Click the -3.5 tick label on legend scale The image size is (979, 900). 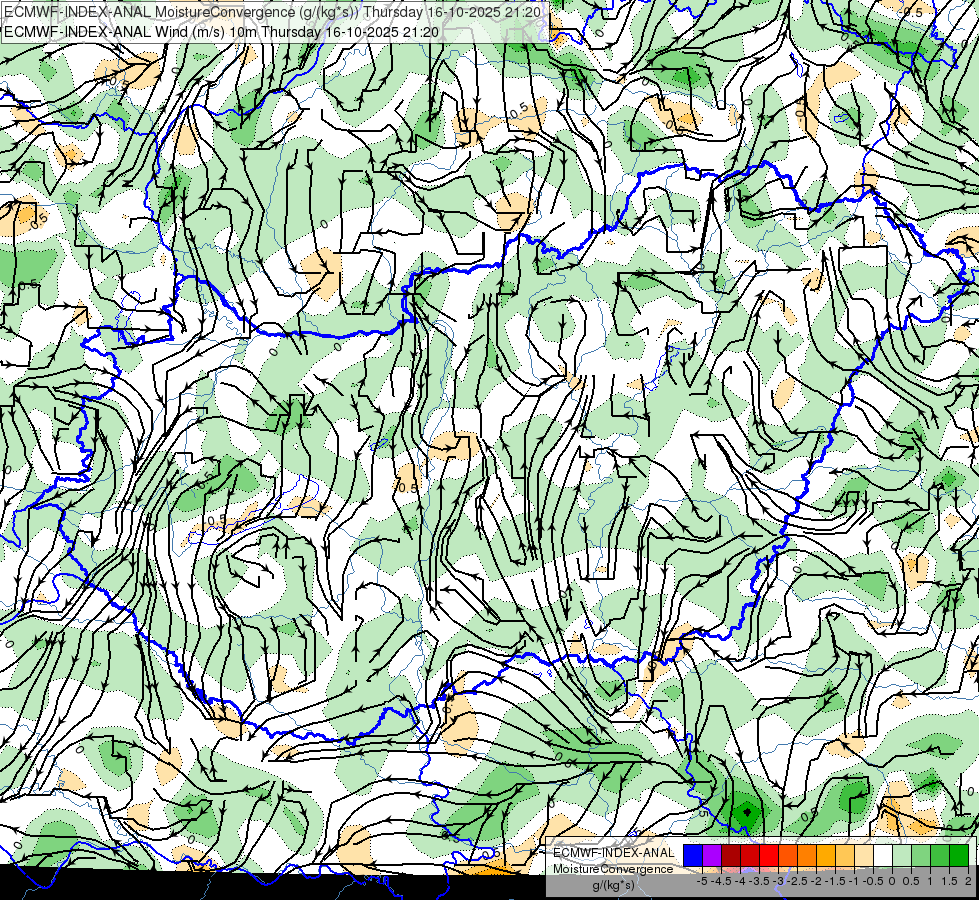[x=759, y=881]
